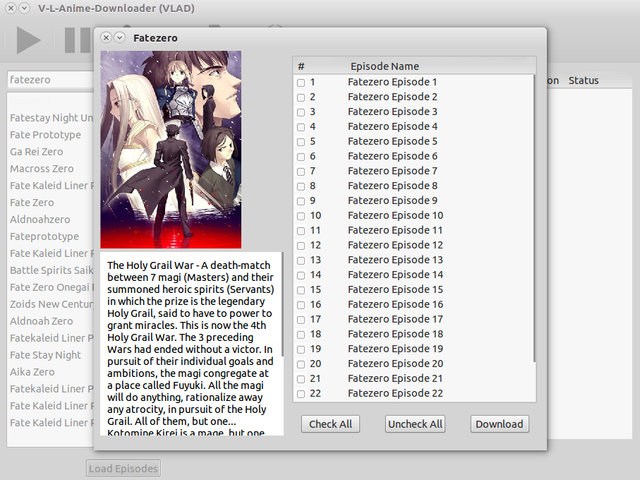
Task: Minimize the Fatezero dialog with the arrow button
Action: pyautogui.click(x=119, y=38)
